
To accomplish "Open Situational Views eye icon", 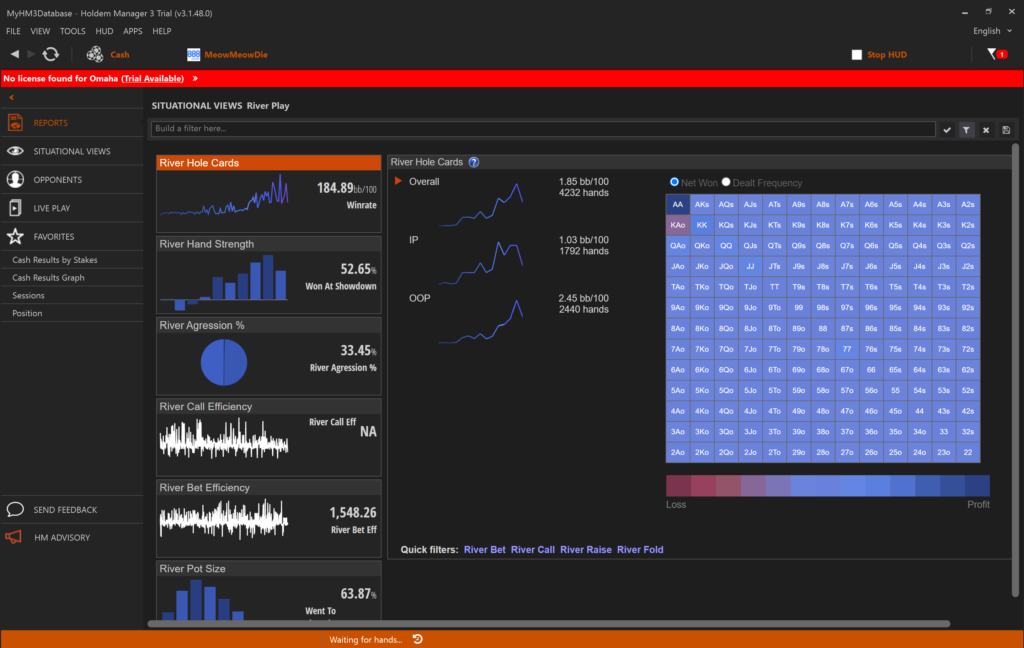I will click(15, 151).
